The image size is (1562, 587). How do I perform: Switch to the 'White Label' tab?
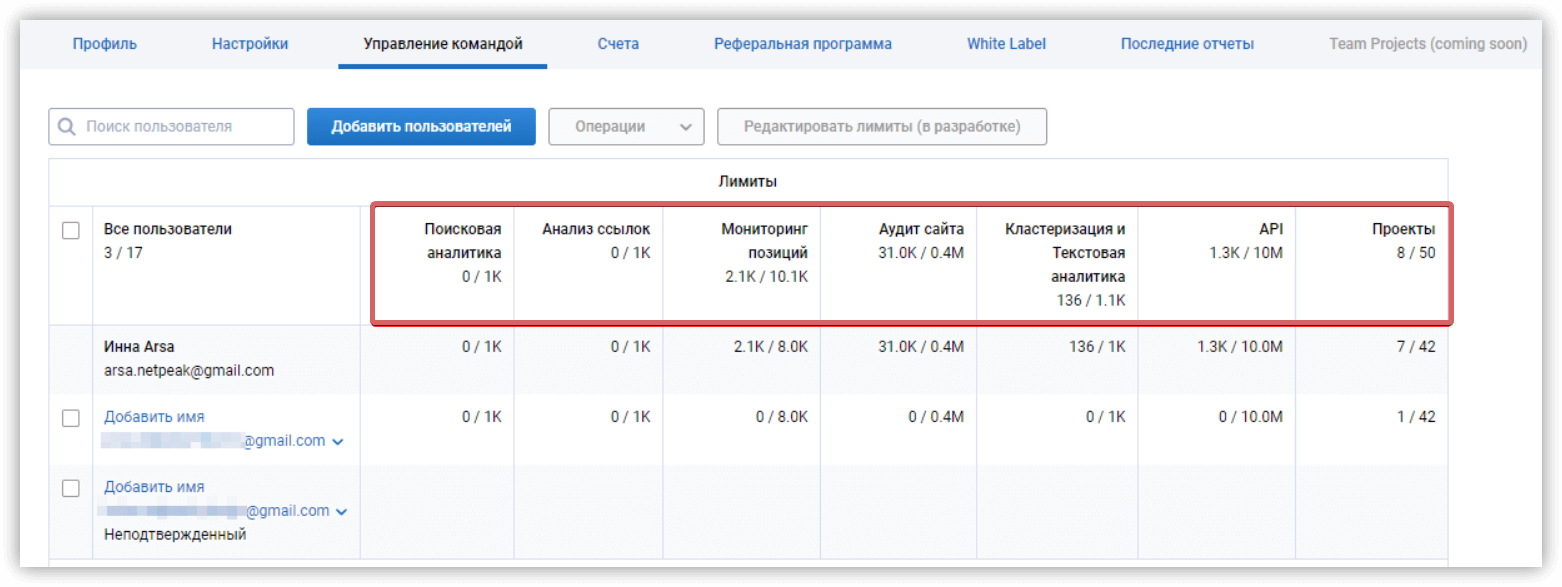pos(1006,44)
